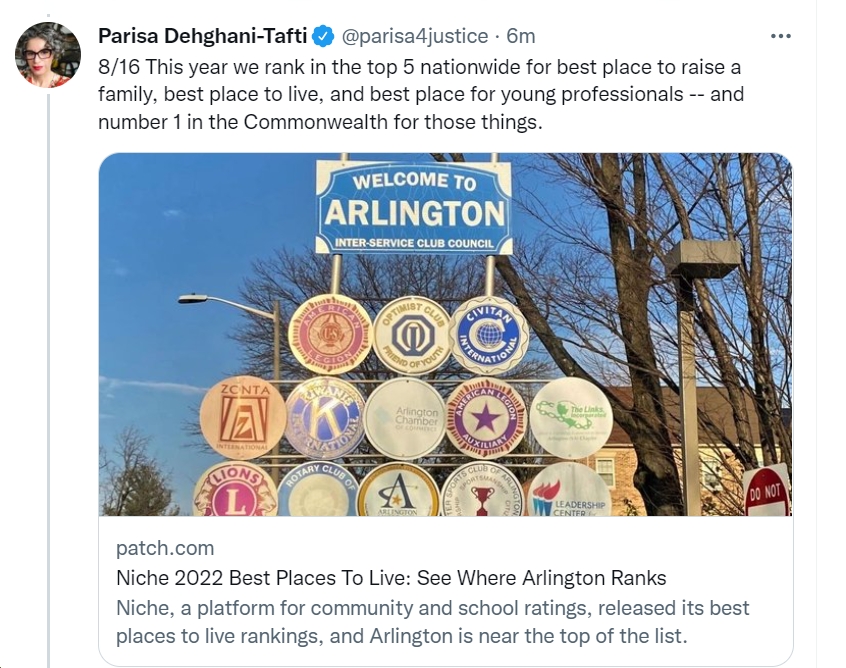Open the Parisa Dehghani-Tafti display name
The image size is (846, 668).
(203, 36)
